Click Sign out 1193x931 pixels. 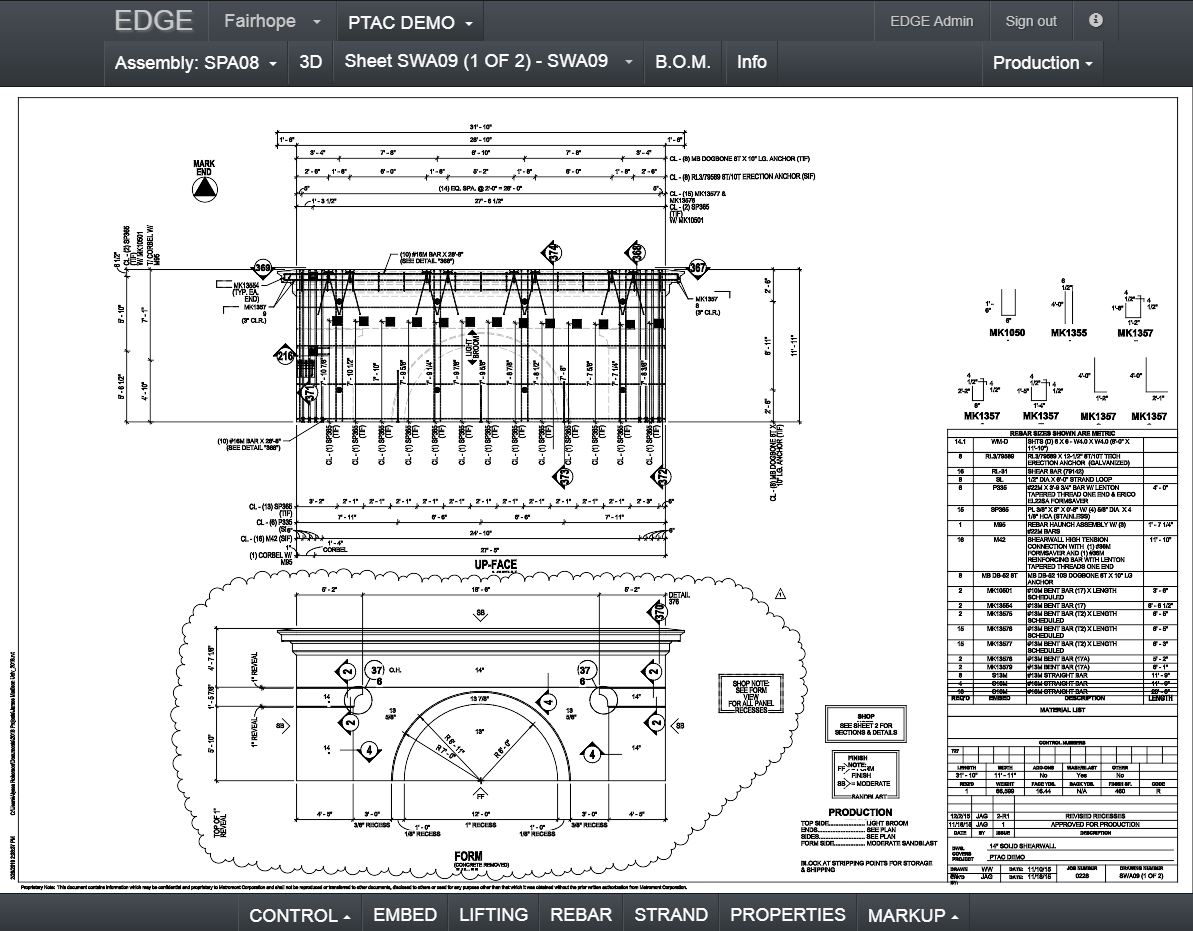1030,21
